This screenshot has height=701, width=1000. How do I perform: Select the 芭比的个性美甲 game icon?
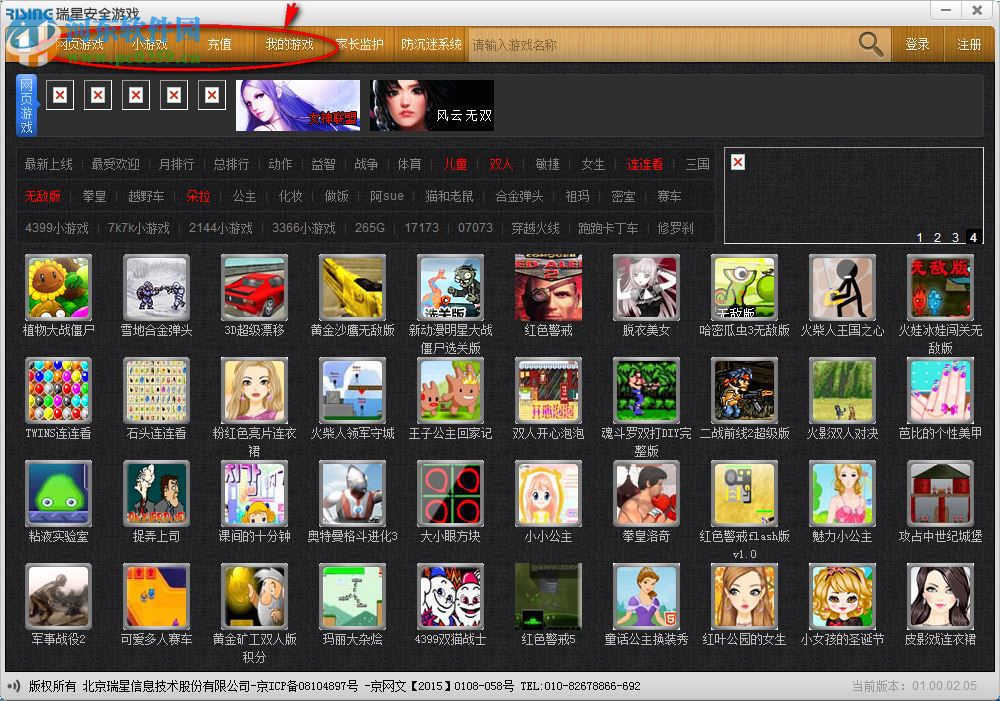coord(940,390)
